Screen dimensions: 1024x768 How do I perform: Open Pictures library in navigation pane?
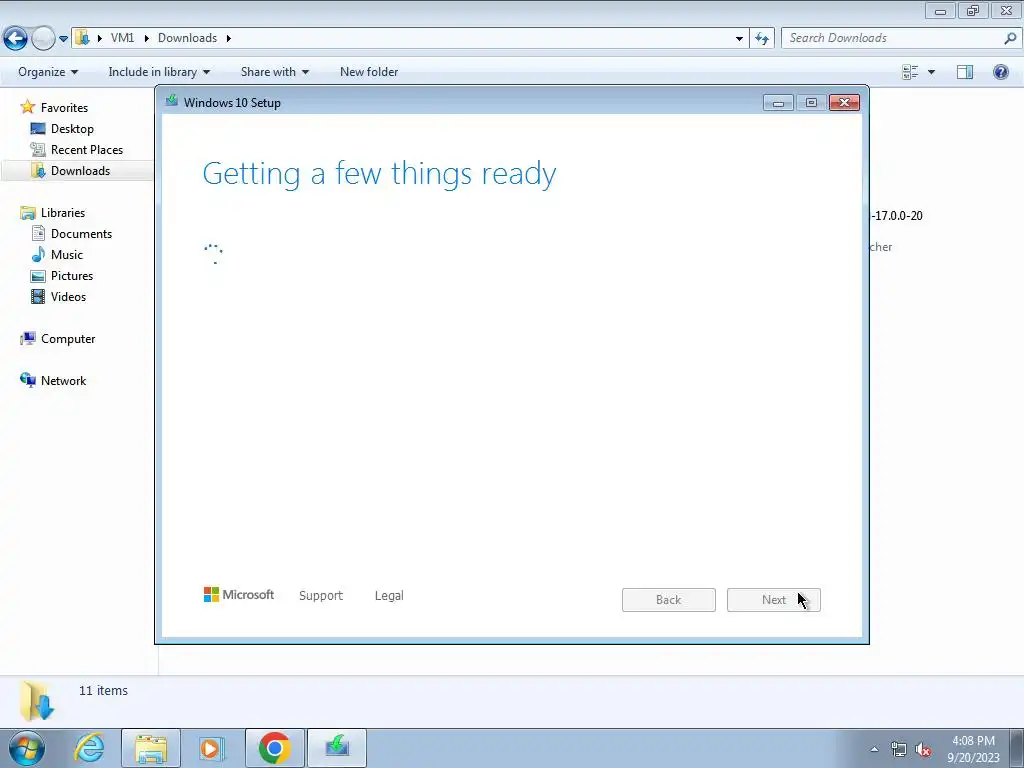click(72, 276)
